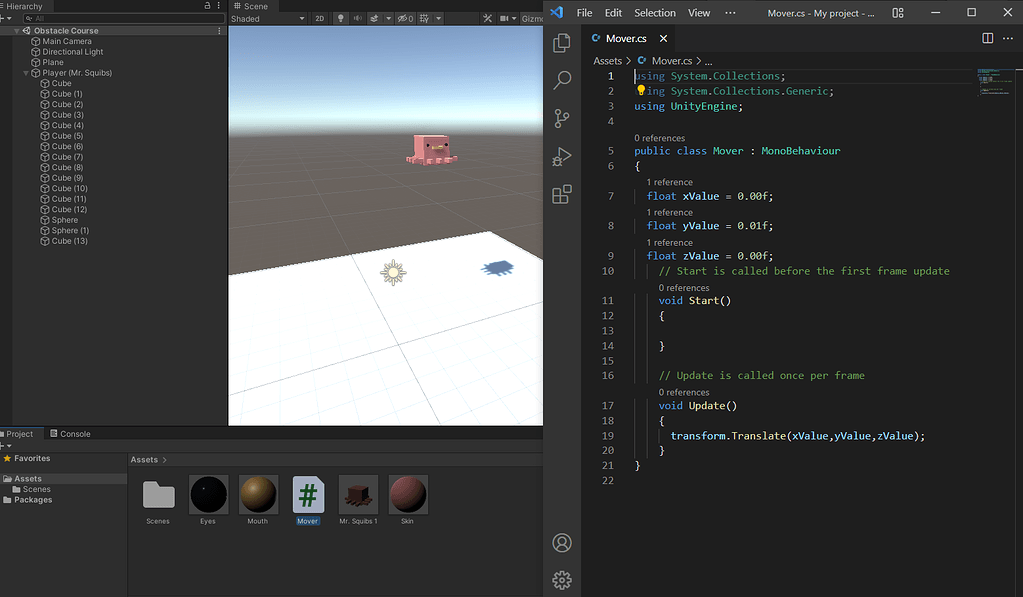The image size is (1023, 597).
Task: Select the Skin material thumbnail
Action: pyautogui.click(x=407, y=495)
